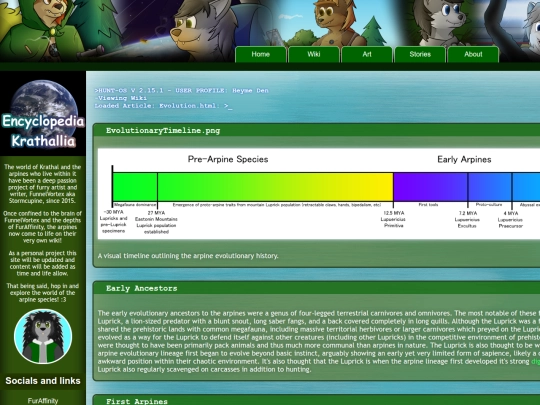This screenshot has height=405, width=540.
Task: Open the Stories navigation tab
Action: coord(420,54)
